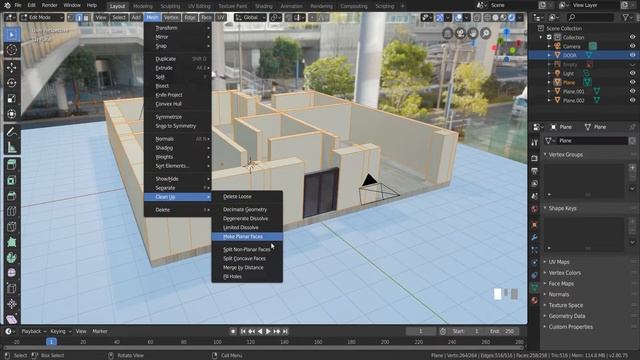Open the Material properties tab
The height and width of the screenshot is (360, 640).
534,300
